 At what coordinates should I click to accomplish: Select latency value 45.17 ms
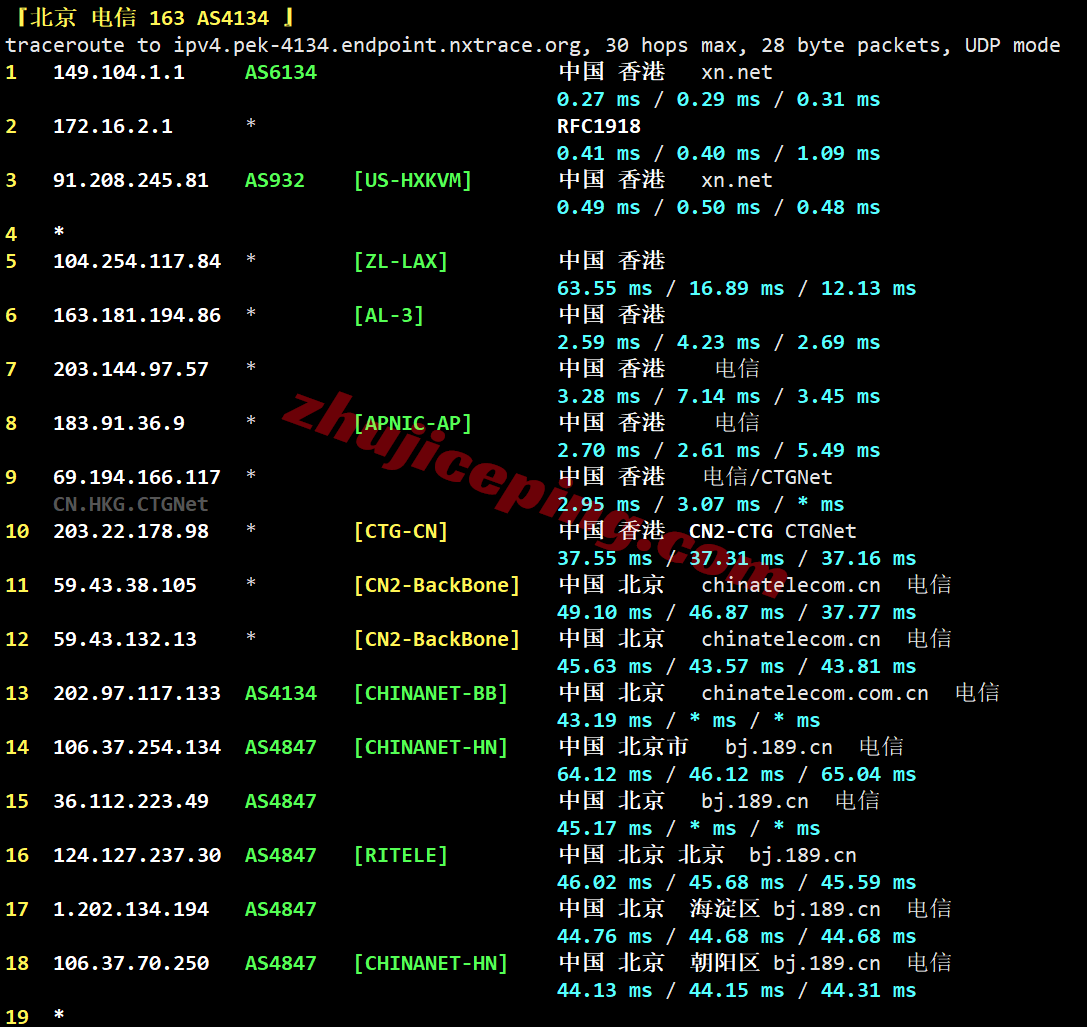click(605, 829)
